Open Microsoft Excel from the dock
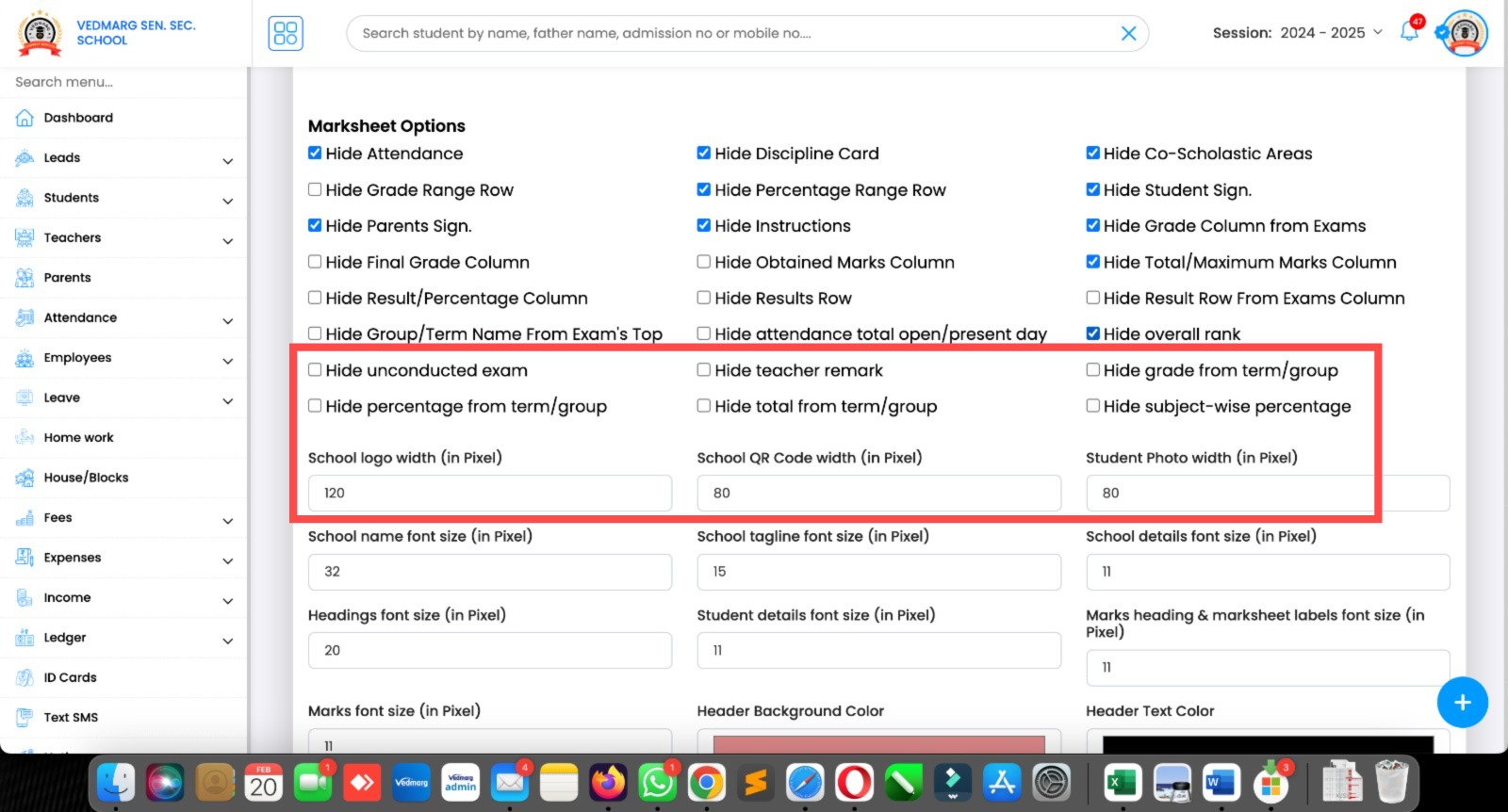Viewport: 1508px width, 812px height. pos(1123,782)
